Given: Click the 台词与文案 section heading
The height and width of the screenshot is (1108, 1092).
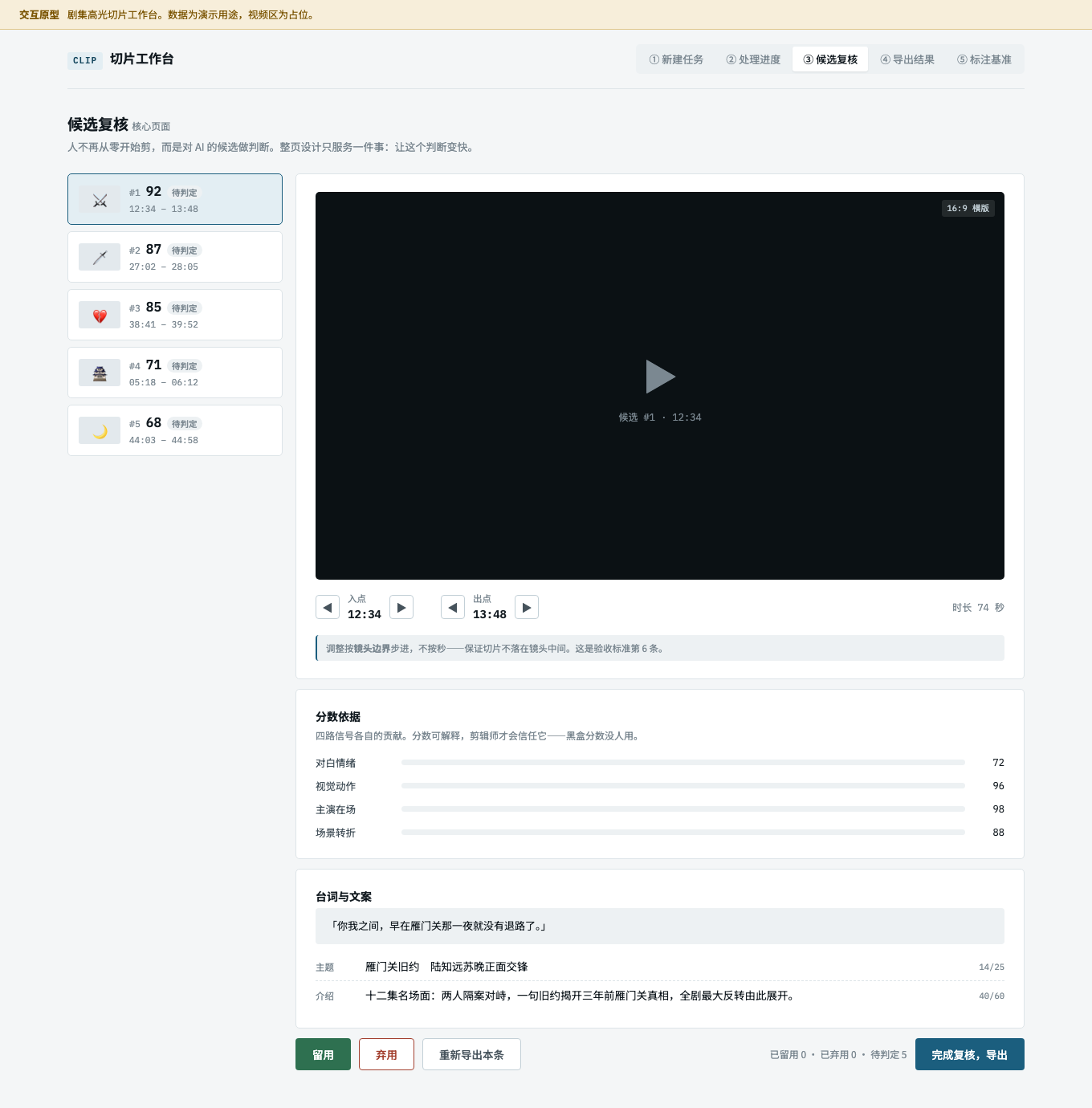Looking at the screenshot, I should (344, 897).
